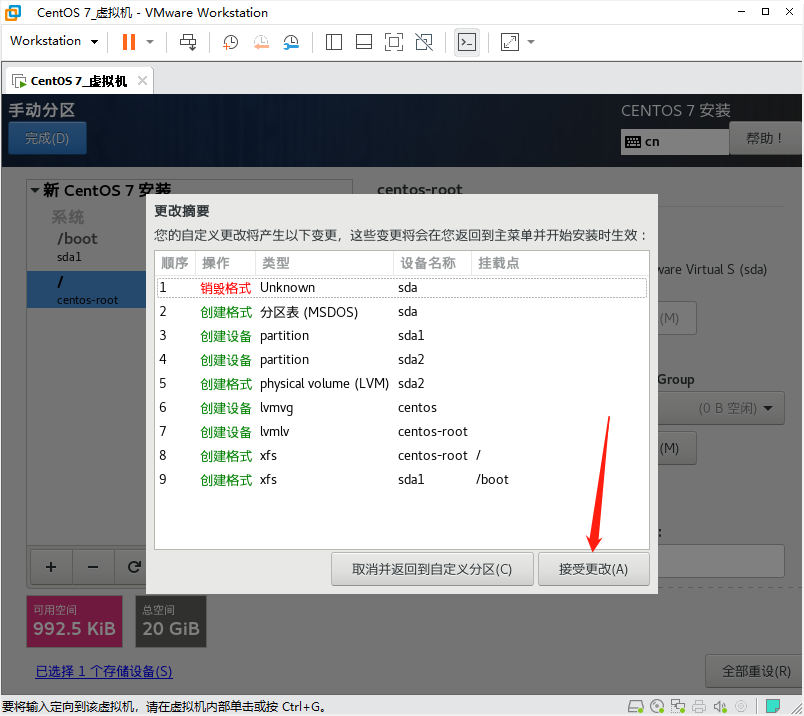The width and height of the screenshot is (804, 716).
Task: Select the / centos-root partition entry
Action: [86, 290]
